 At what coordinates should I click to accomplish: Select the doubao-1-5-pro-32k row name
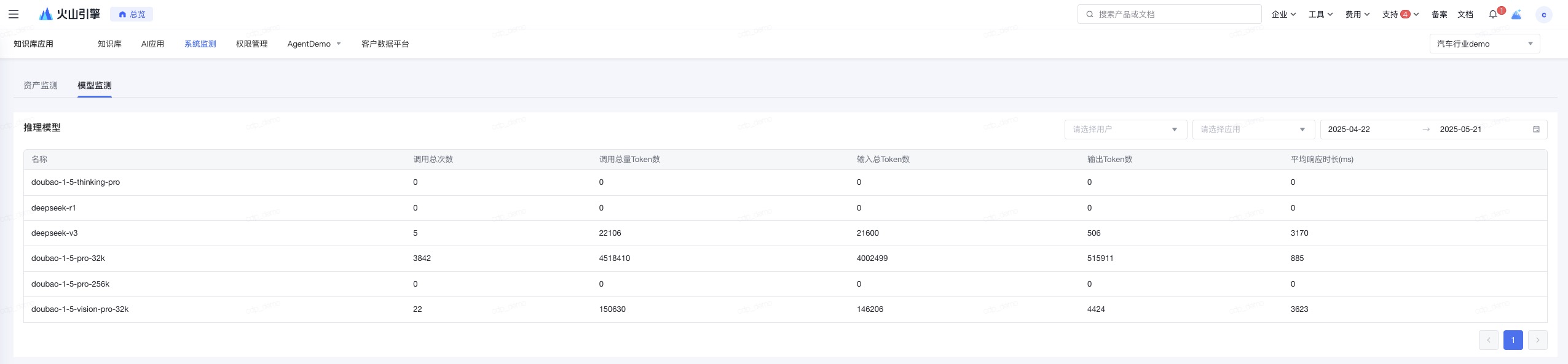(x=68, y=258)
